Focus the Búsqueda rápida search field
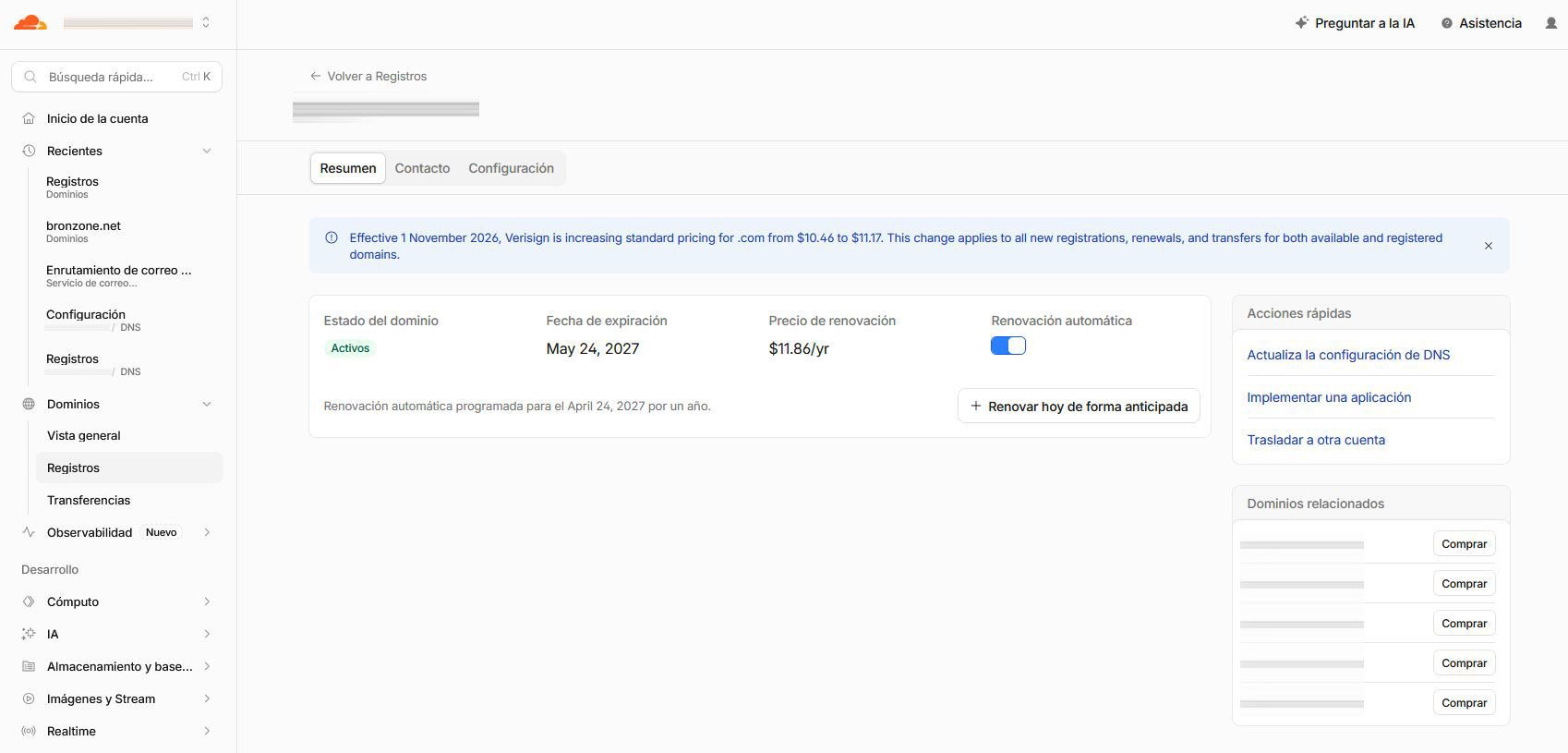The width and height of the screenshot is (1568, 753). tap(116, 77)
